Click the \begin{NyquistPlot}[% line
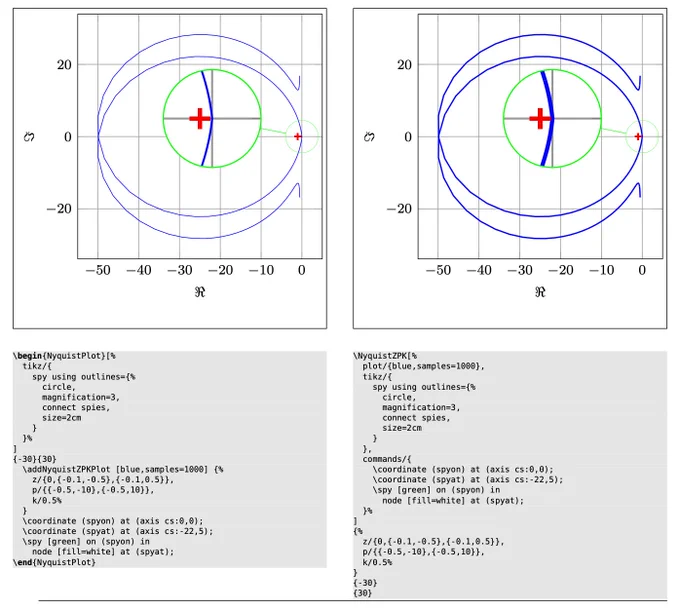680x610 pixels. pos(65,356)
